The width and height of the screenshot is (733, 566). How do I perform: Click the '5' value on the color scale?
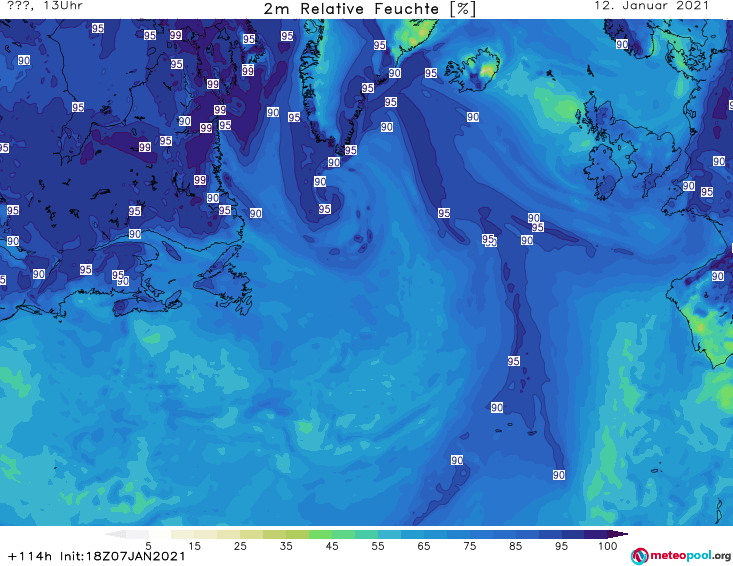[x=148, y=546]
